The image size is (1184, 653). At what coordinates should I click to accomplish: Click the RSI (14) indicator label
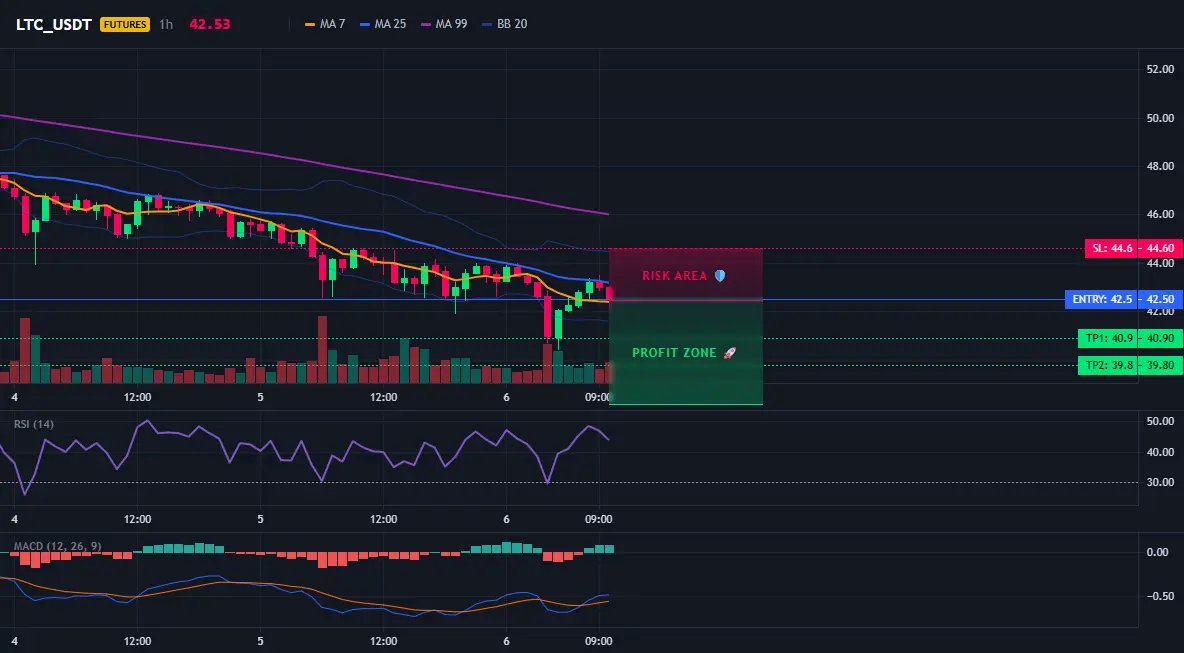pos(34,424)
